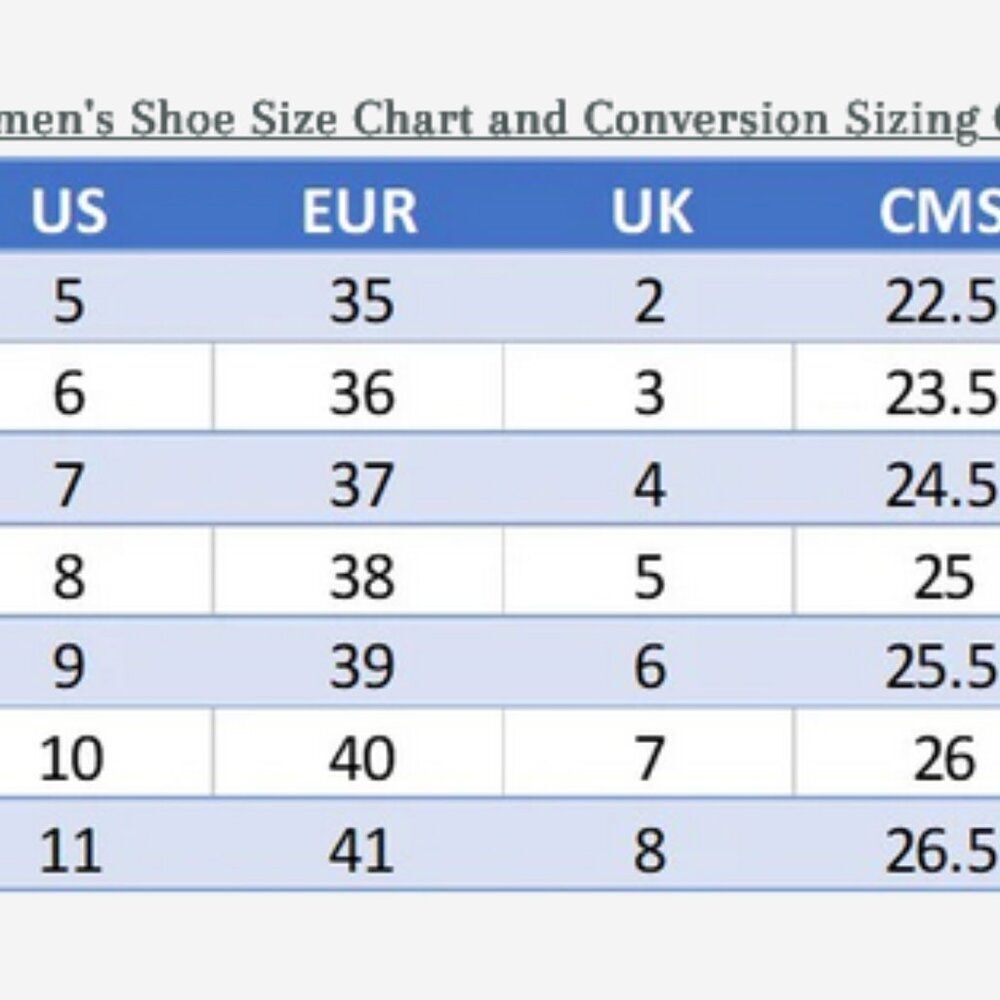Pick the EUR 38 cell

(361, 577)
